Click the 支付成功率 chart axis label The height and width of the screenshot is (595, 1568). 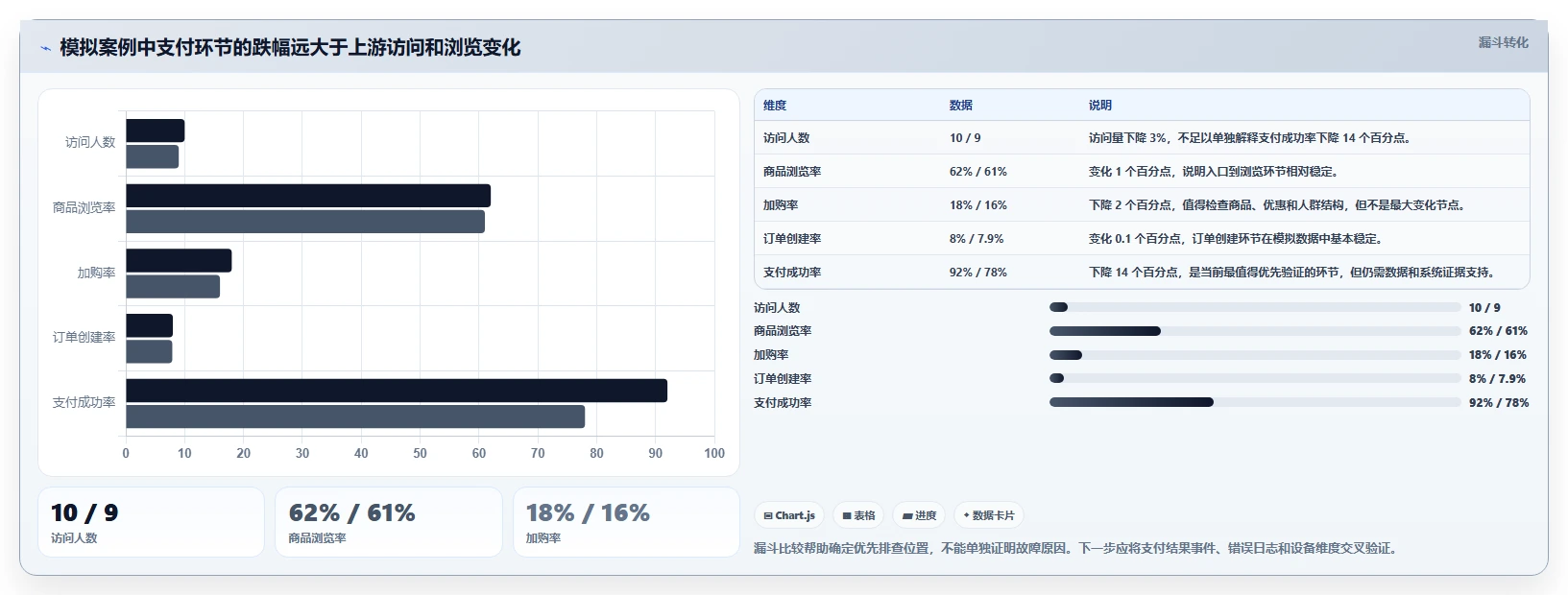(x=84, y=402)
